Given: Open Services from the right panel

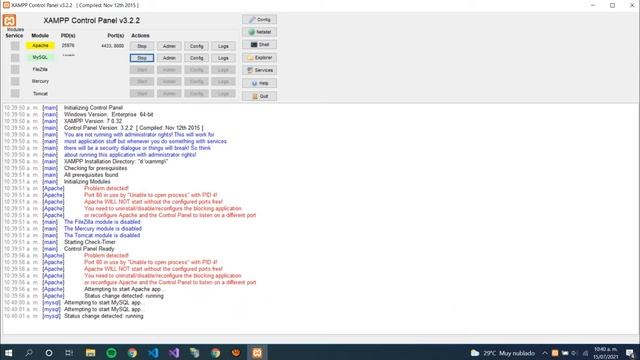Looking at the screenshot, I should [260, 70].
